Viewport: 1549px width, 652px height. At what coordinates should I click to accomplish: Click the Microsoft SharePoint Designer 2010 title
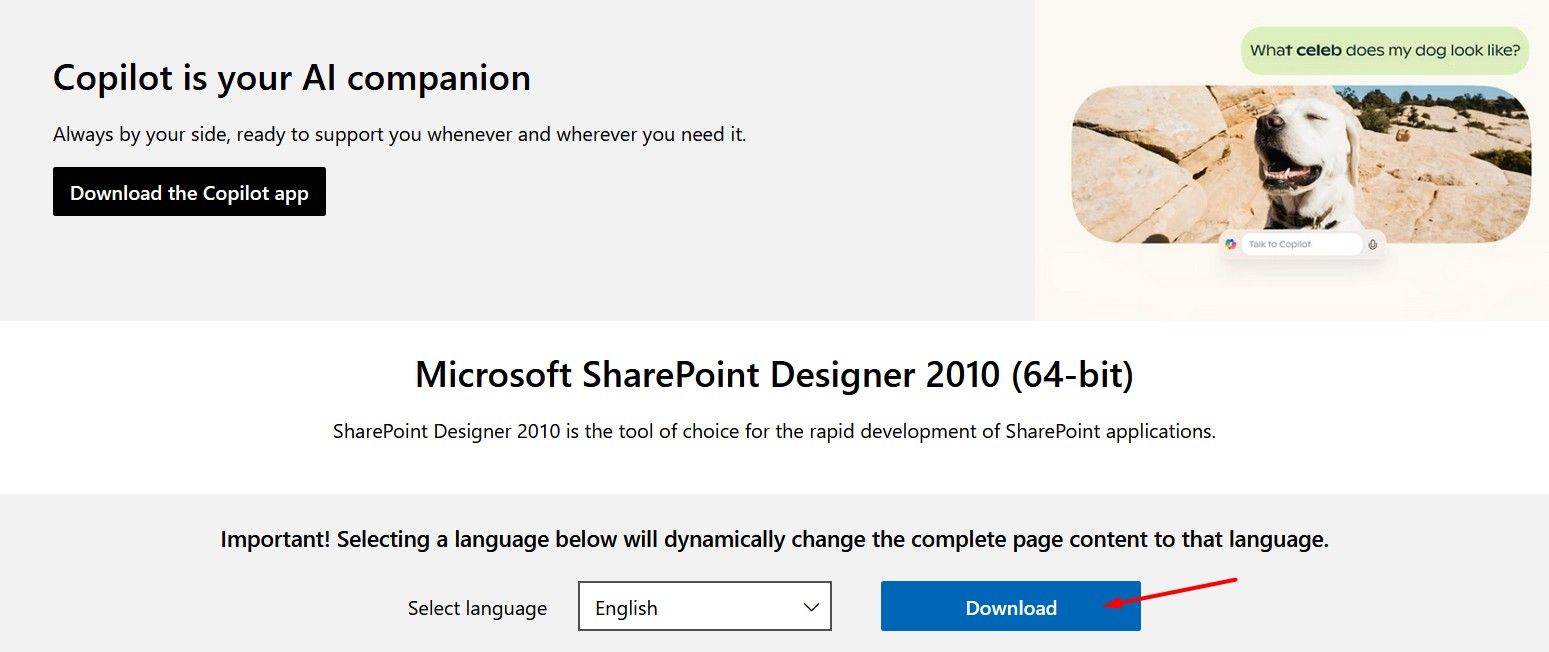tap(774, 375)
